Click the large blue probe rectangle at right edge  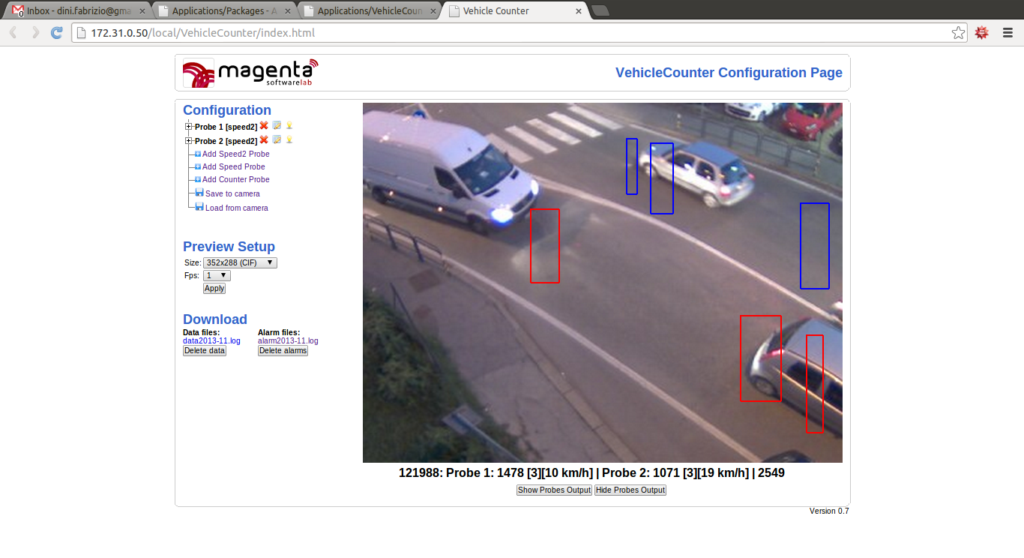[815, 246]
